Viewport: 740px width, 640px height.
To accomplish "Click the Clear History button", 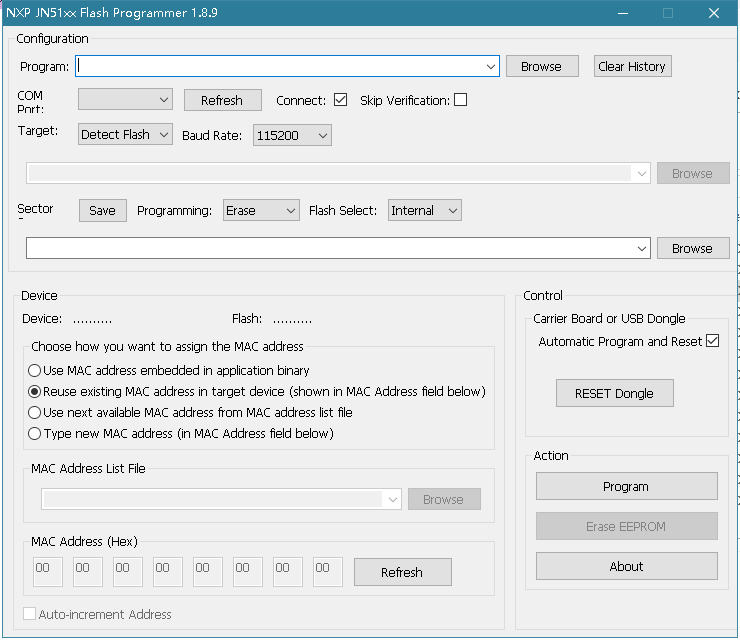I will point(632,67).
